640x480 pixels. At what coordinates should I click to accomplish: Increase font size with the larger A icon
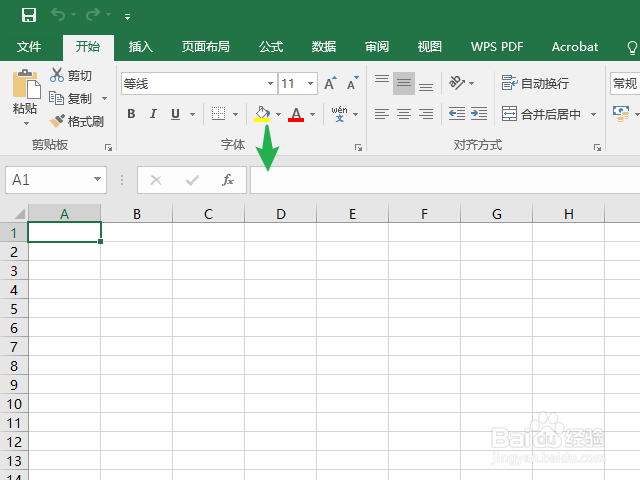click(331, 83)
